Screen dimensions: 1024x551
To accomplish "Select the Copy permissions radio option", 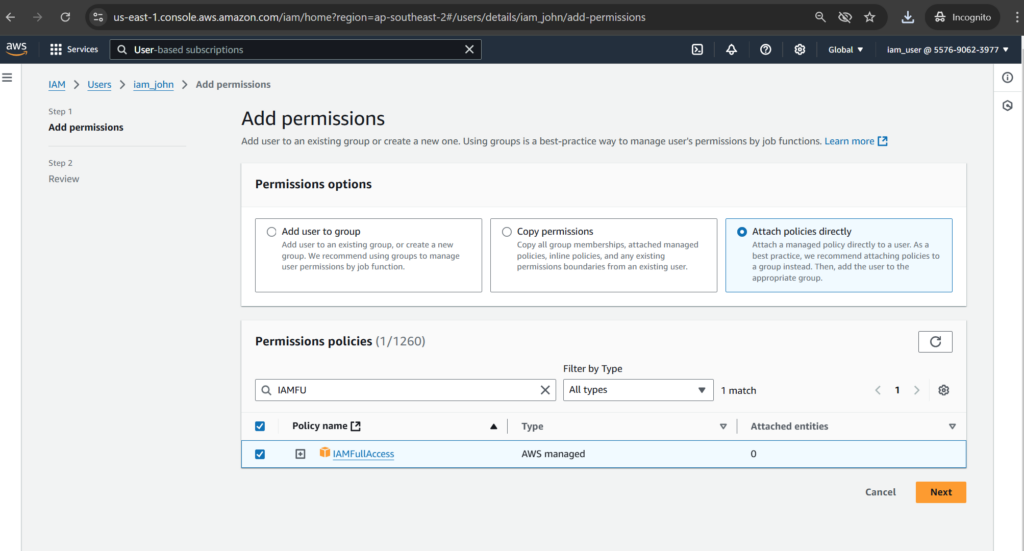I will (507, 232).
